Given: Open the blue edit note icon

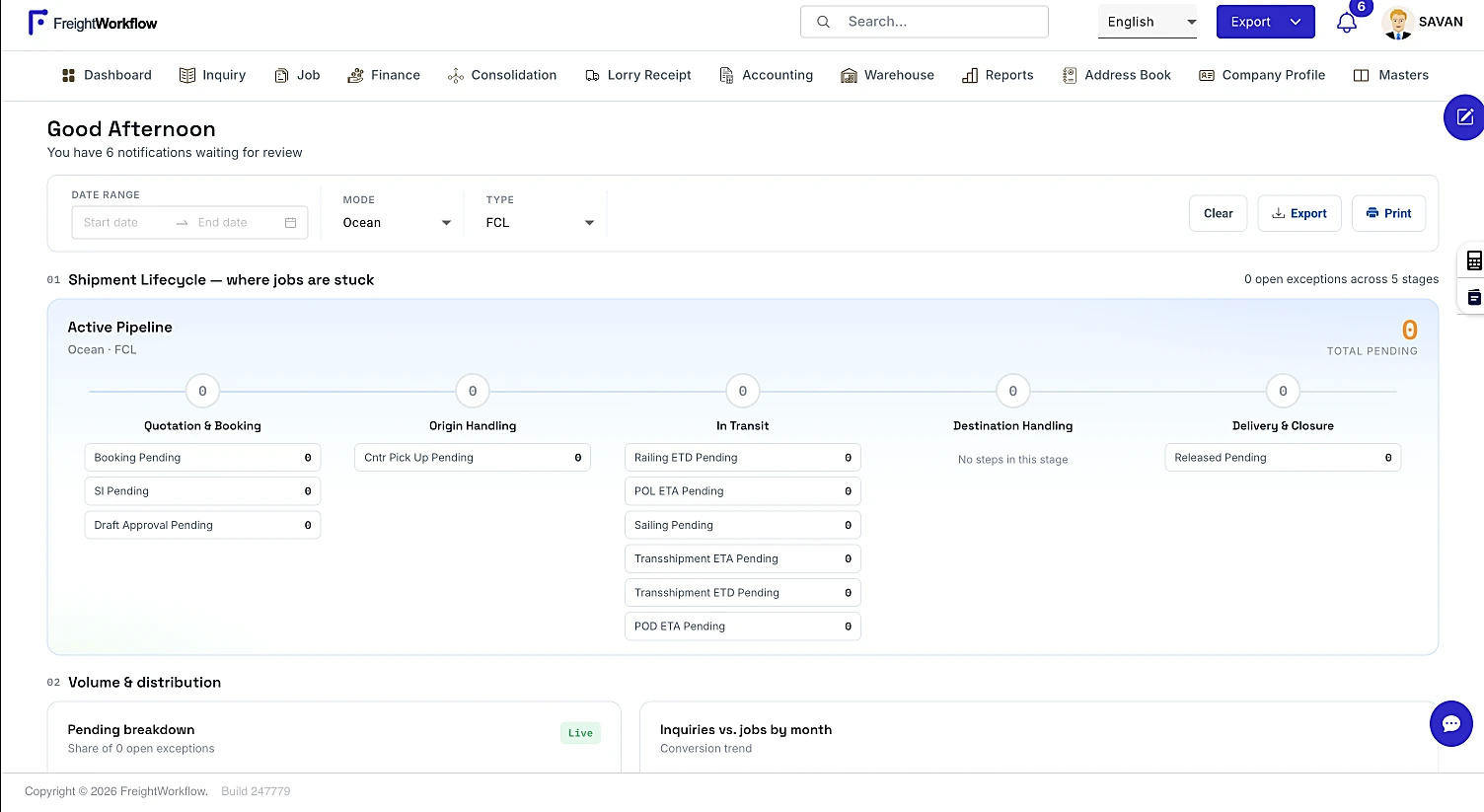Looking at the screenshot, I should click(1465, 117).
